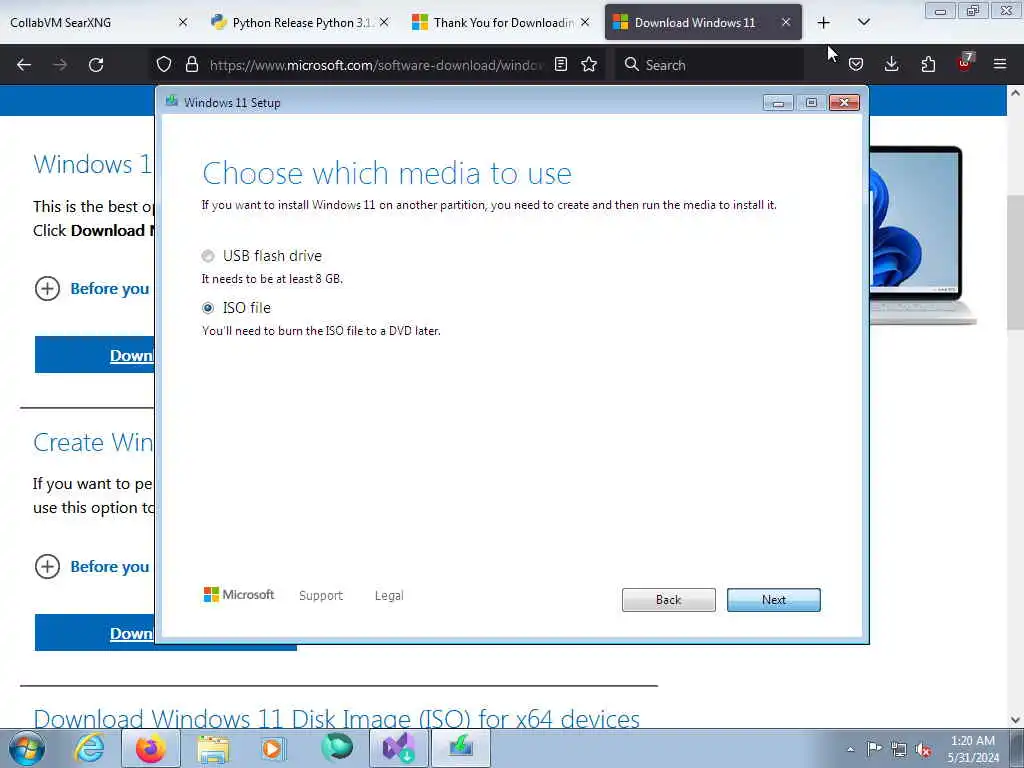Open the tracking protection shield icon
Viewport: 1024px width, 768px height.
164,64
